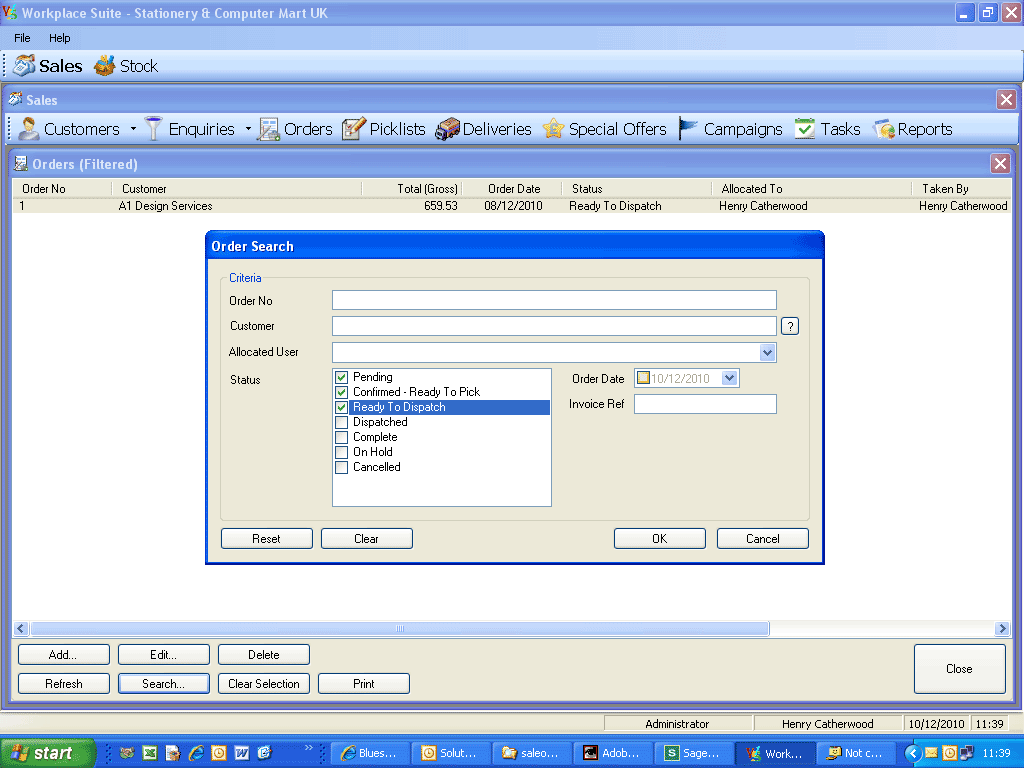Uncheck the Confirmed - Ready To Pick checkbox
The height and width of the screenshot is (768, 1024).
click(342, 392)
